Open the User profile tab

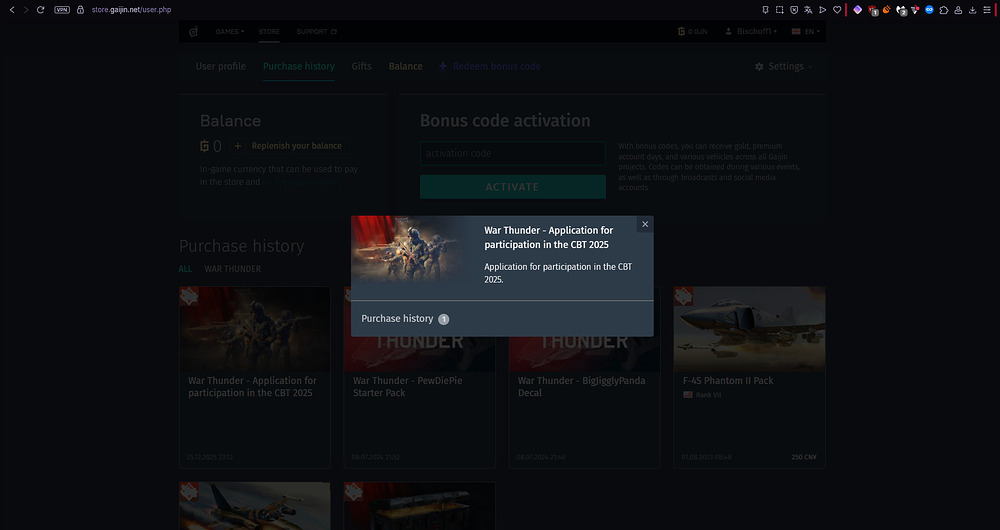pos(220,67)
